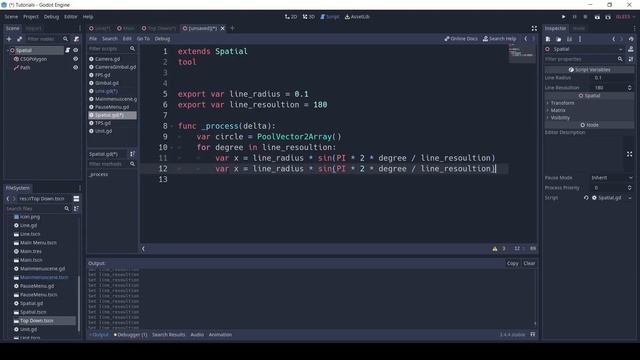Pause the running scene
The width and height of the screenshot is (640, 360).
click(575, 17)
